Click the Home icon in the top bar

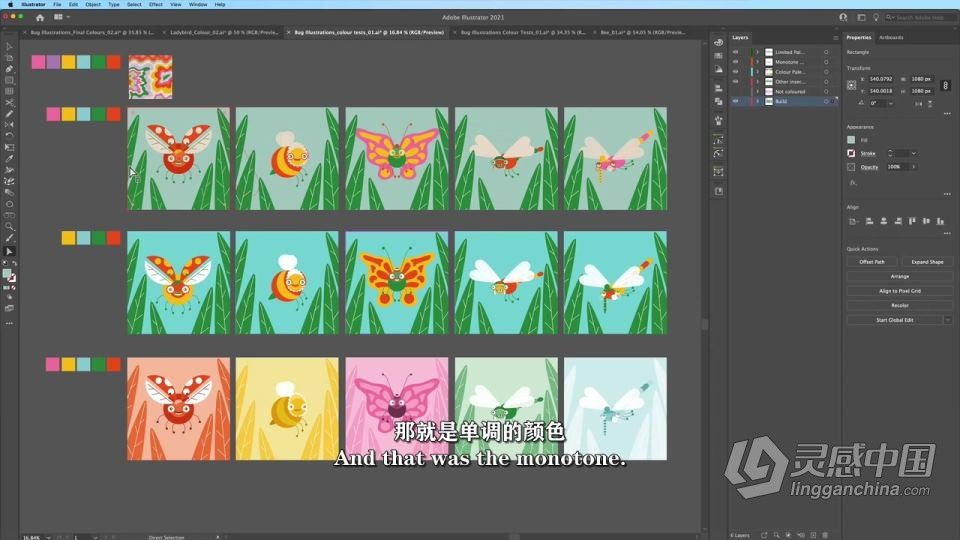tap(40, 17)
